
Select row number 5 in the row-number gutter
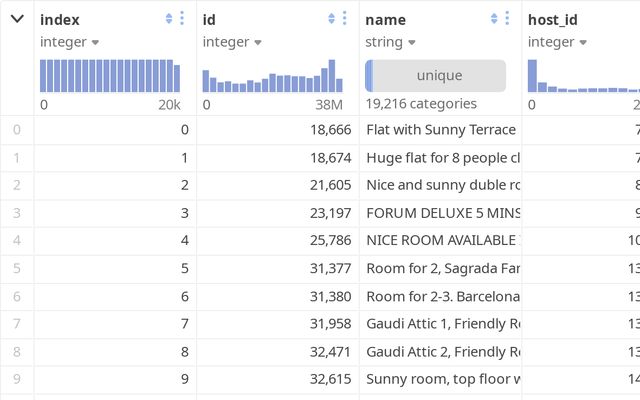click(x=17, y=269)
